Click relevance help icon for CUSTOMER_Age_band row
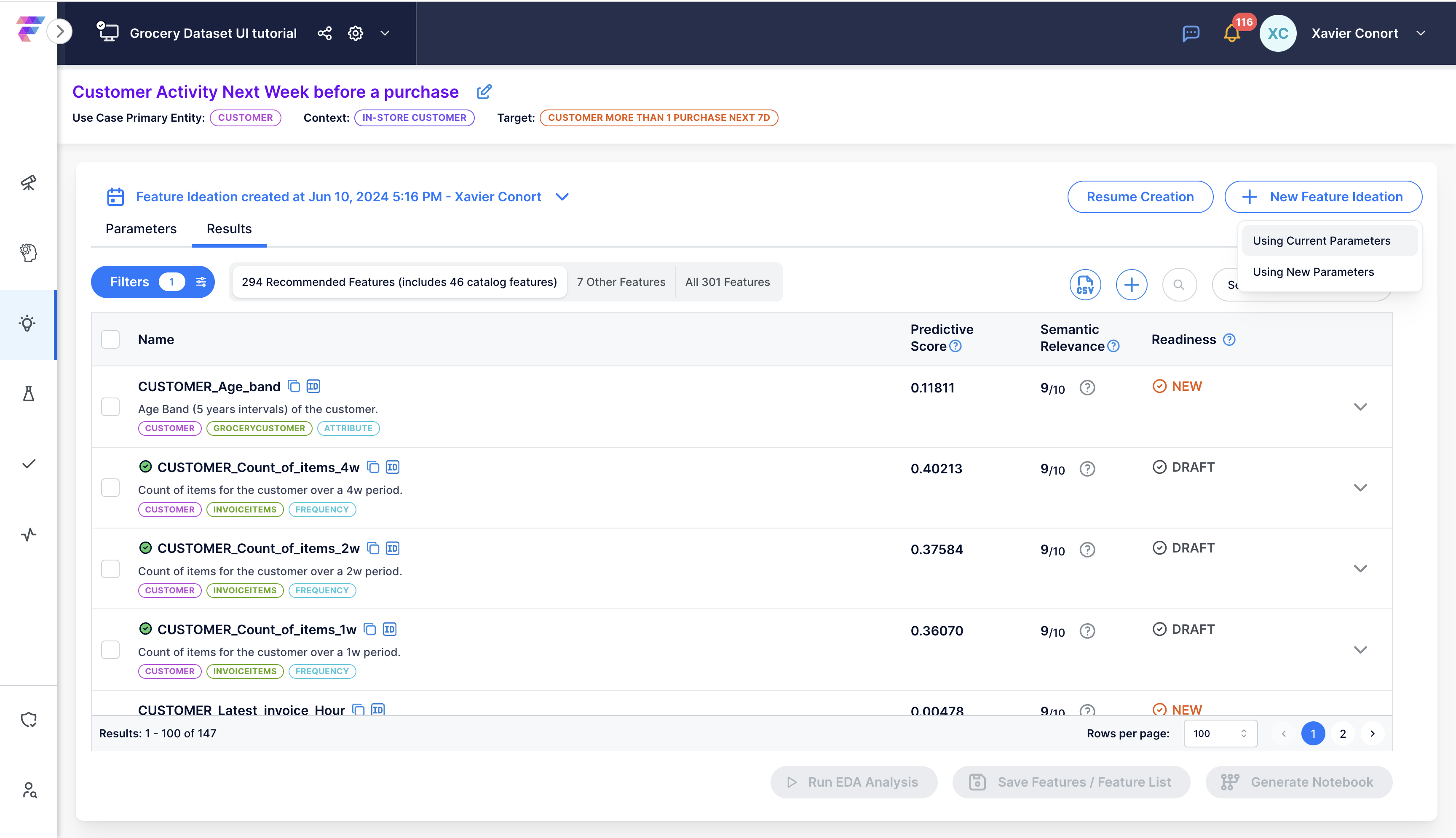This screenshot has width=1456, height=838. pyautogui.click(x=1087, y=388)
